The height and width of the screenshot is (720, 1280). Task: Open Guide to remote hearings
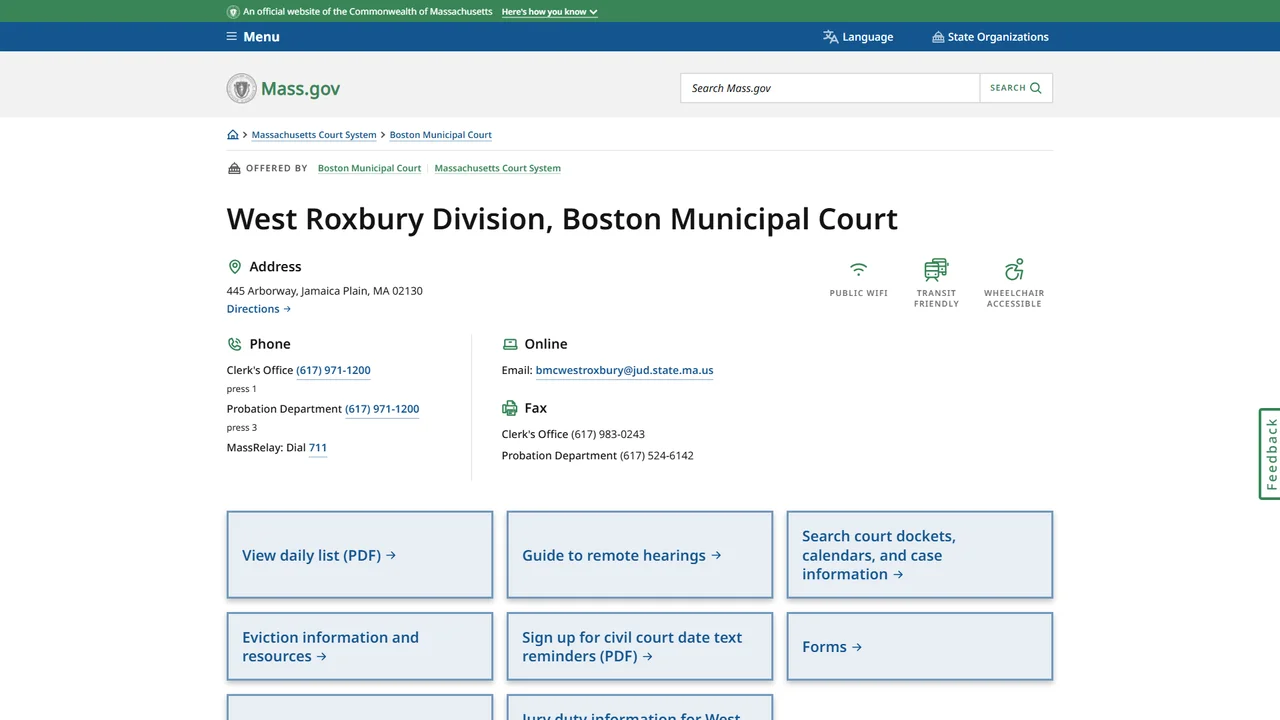click(640, 555)
